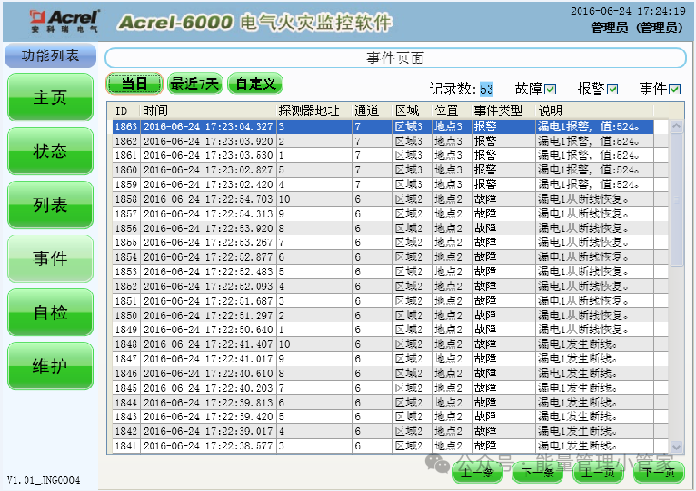Show events for 当日 (today)
696x491 pixels.
pos(134,83)
